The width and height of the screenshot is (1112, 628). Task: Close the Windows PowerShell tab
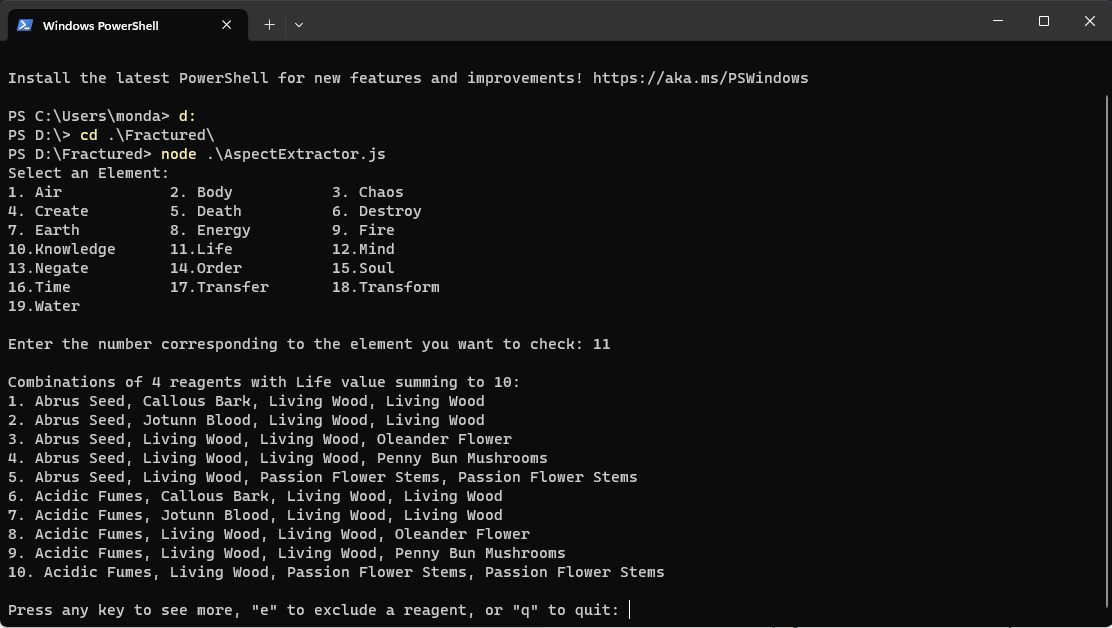[x=227, y=25]
